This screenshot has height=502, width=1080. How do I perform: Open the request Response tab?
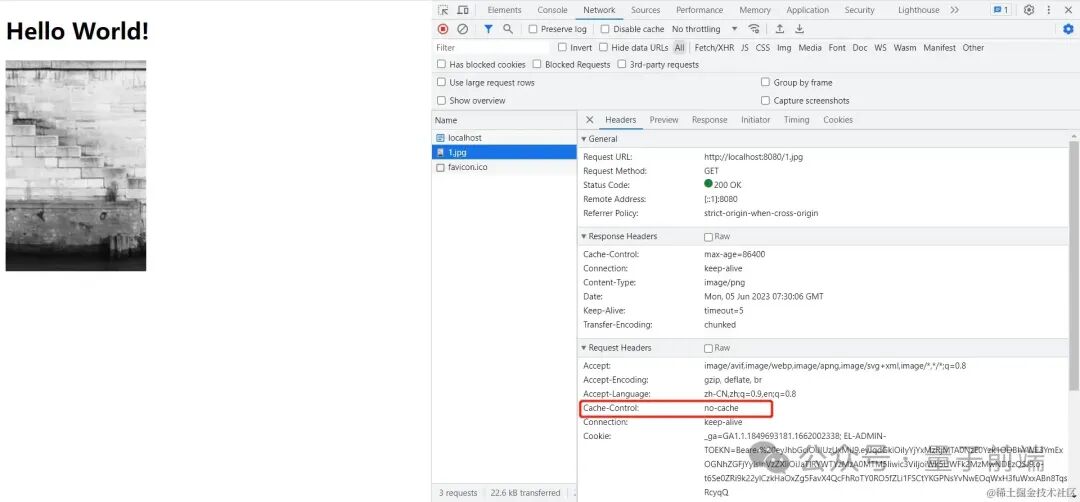(709, 120)
